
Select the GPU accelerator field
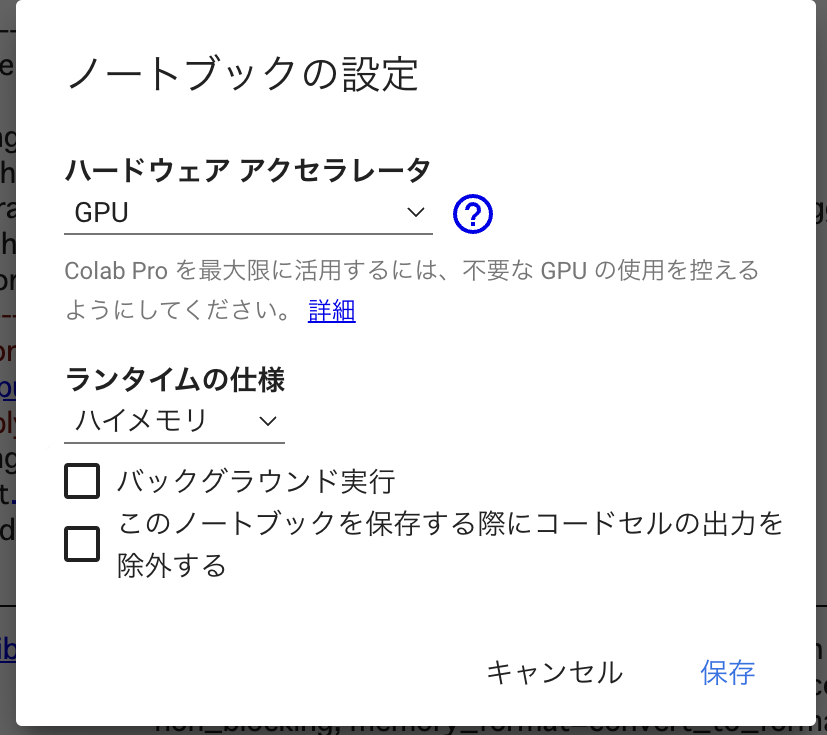tap(248, 213)
